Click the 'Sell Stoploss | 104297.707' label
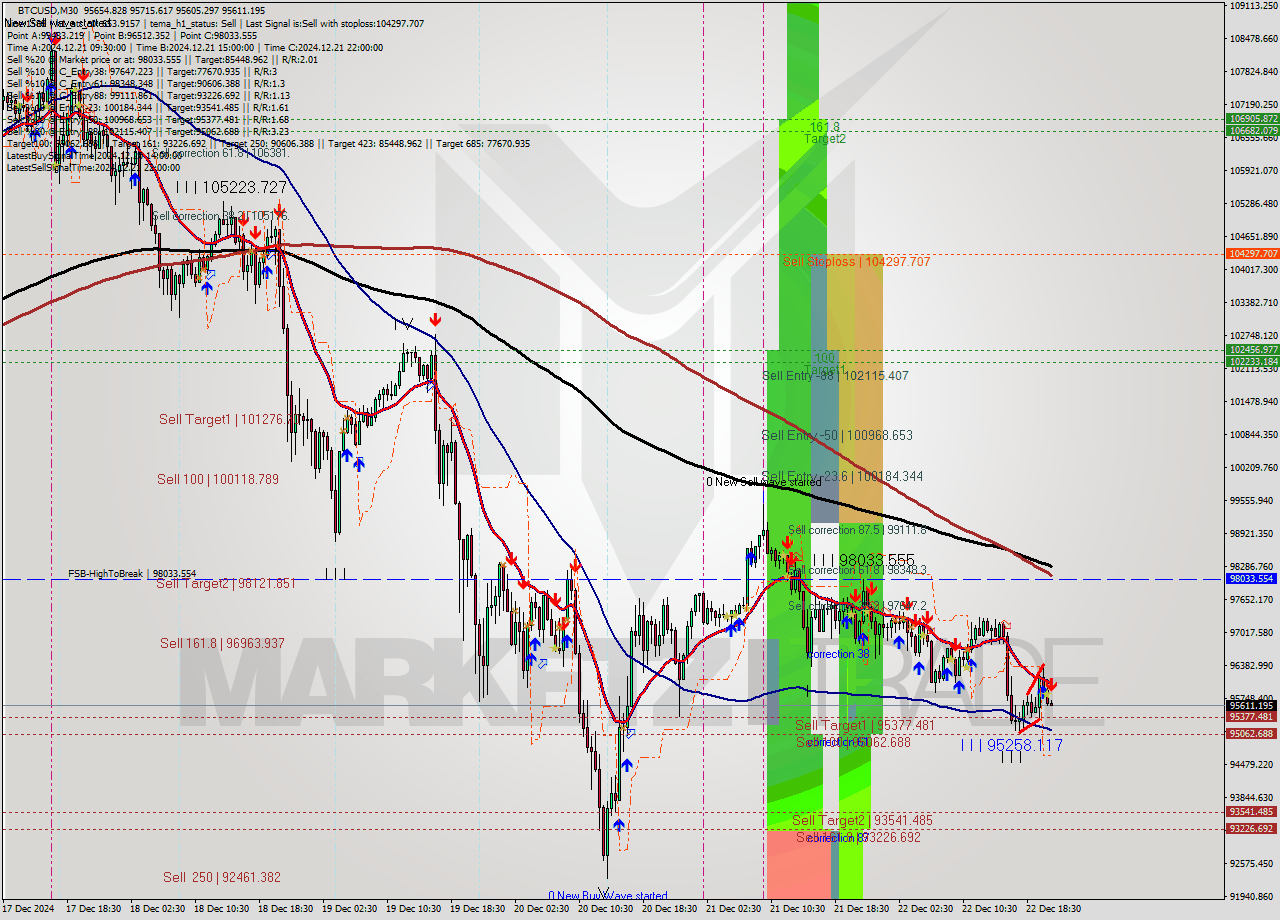This screenshot has height=920, width=1280. coord(856,262)
